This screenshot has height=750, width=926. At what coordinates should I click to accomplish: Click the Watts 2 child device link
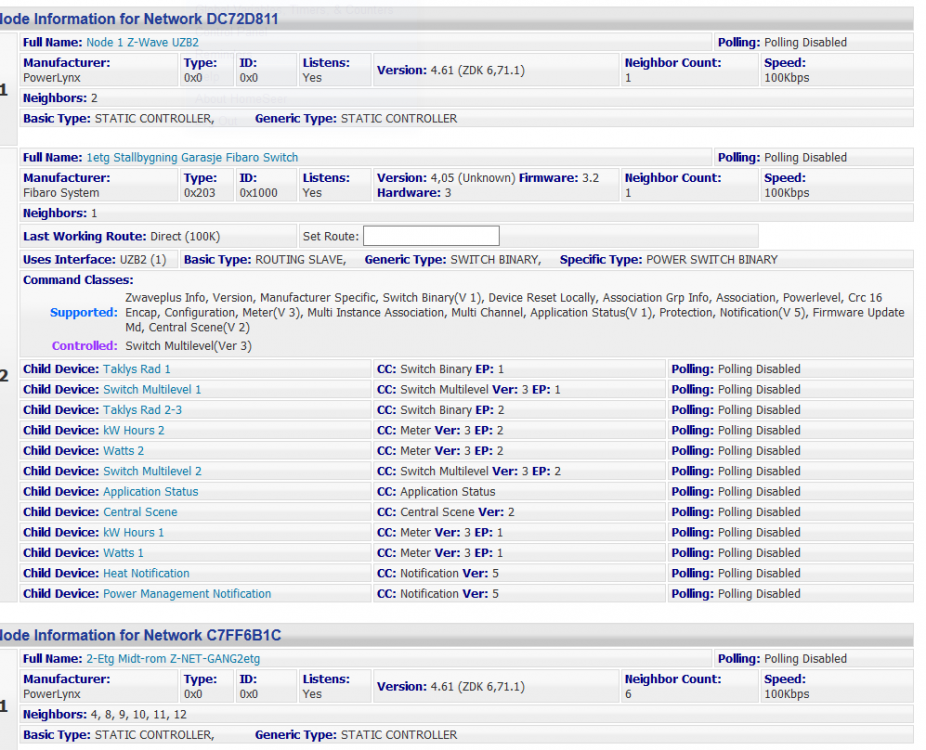124,451
